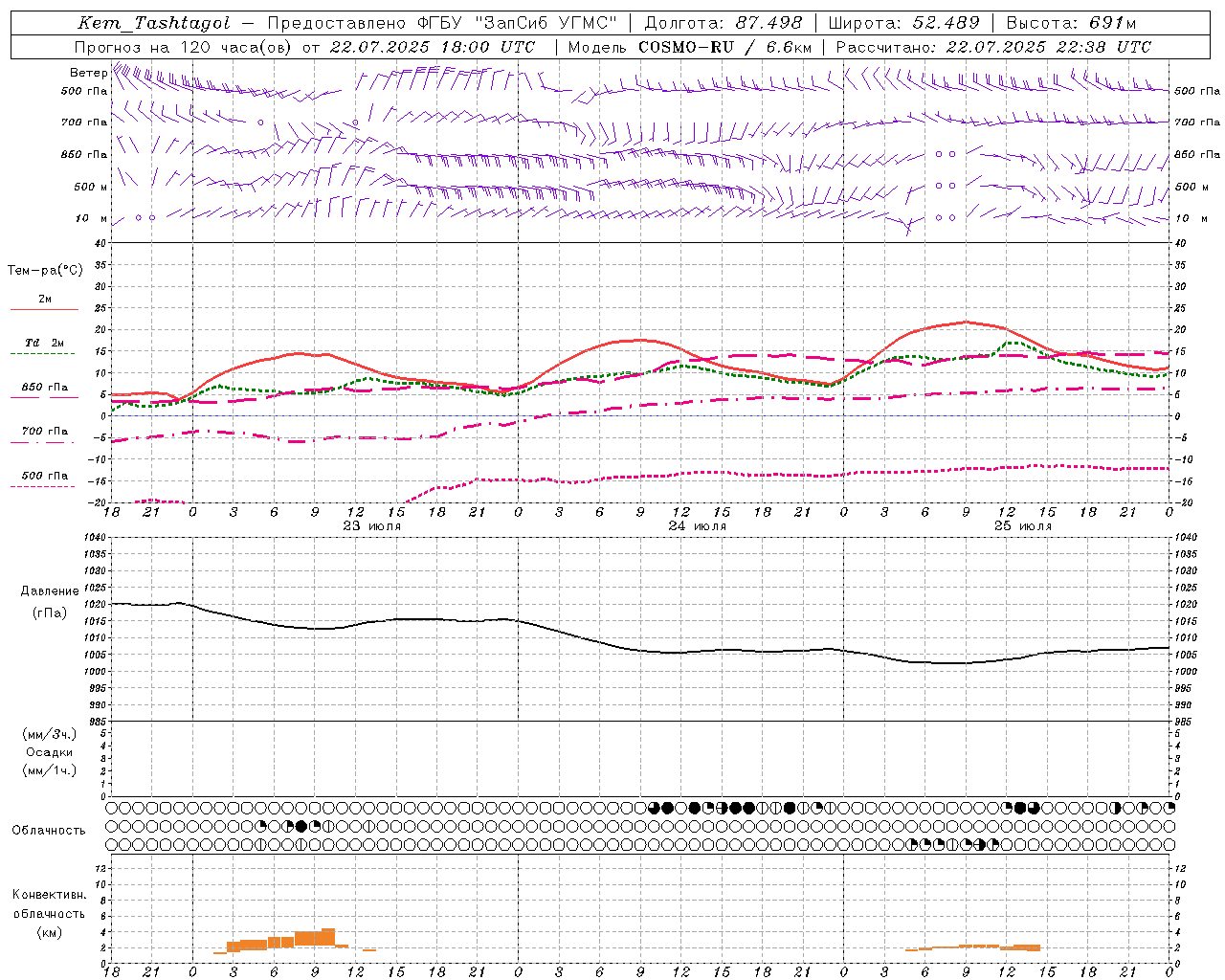
Task: Click the '(мм/1ч.)' precipitation unit label
Action: [49, 770]
